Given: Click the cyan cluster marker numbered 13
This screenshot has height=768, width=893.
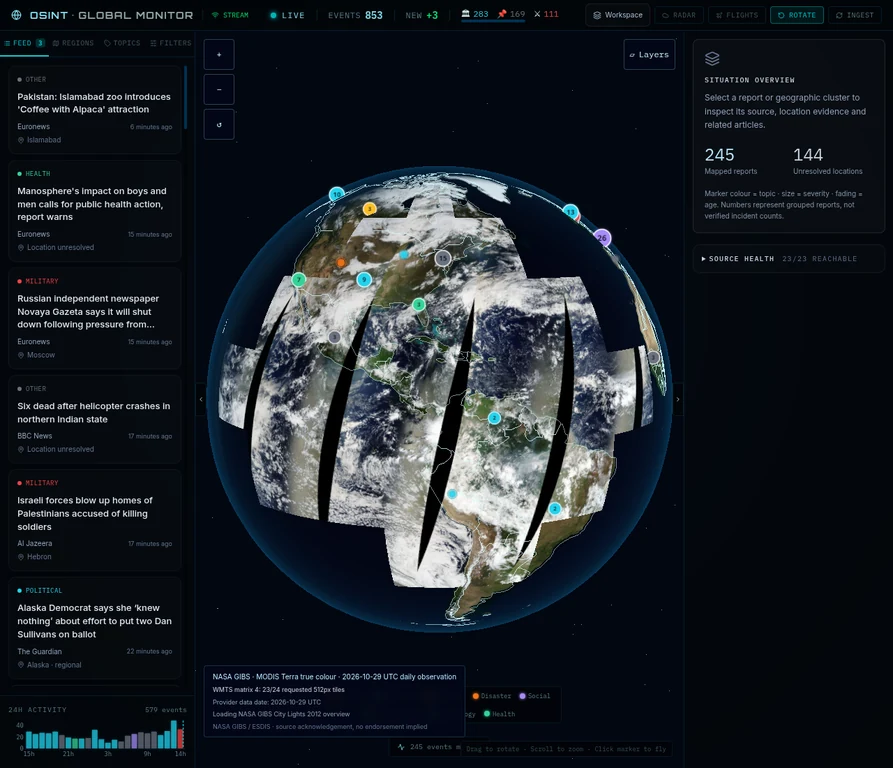Looking at the screenshot, I should [x=571, y=212].
